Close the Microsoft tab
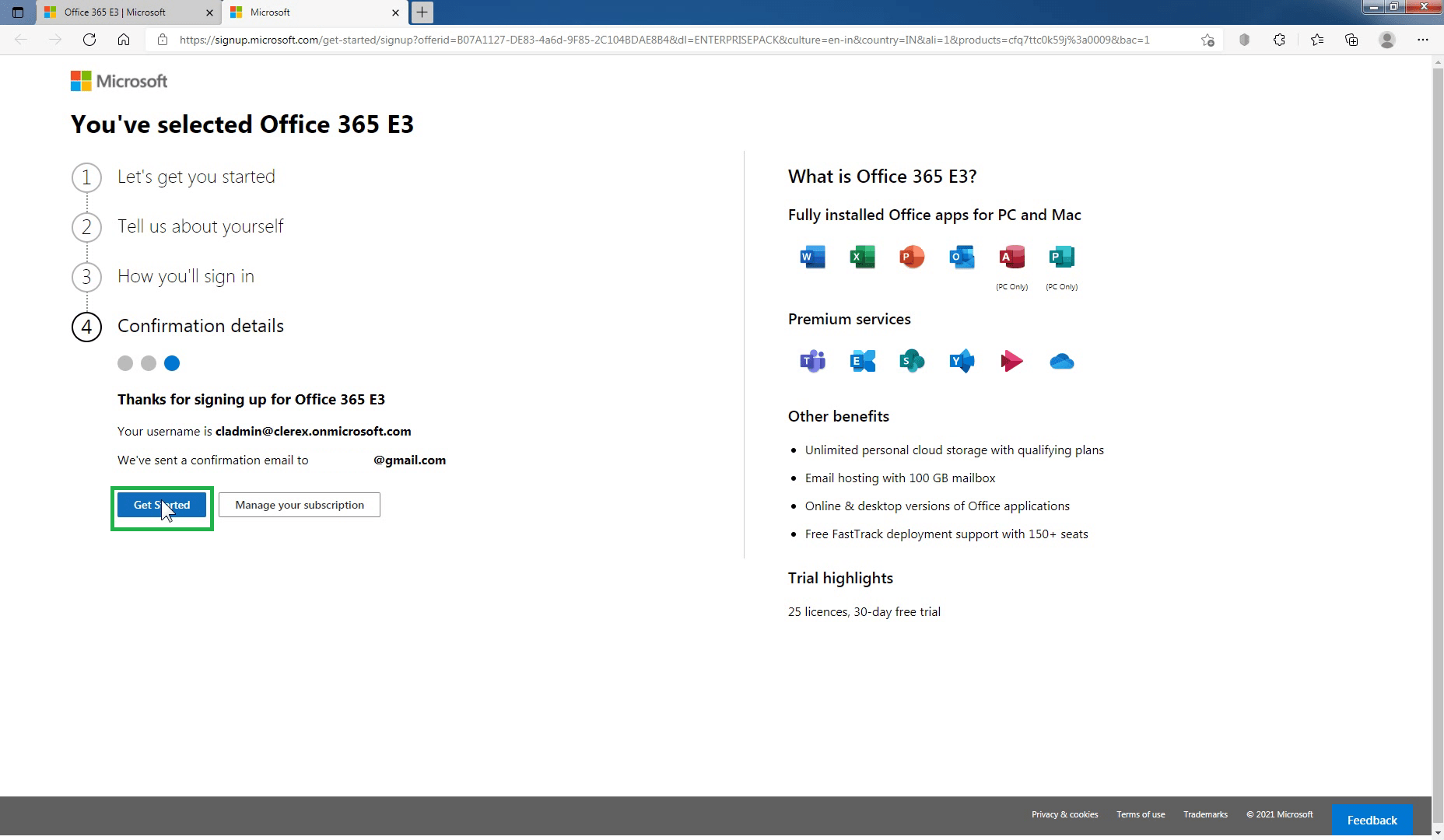Screen dimensions: 1444x840 tap(395, 12)
